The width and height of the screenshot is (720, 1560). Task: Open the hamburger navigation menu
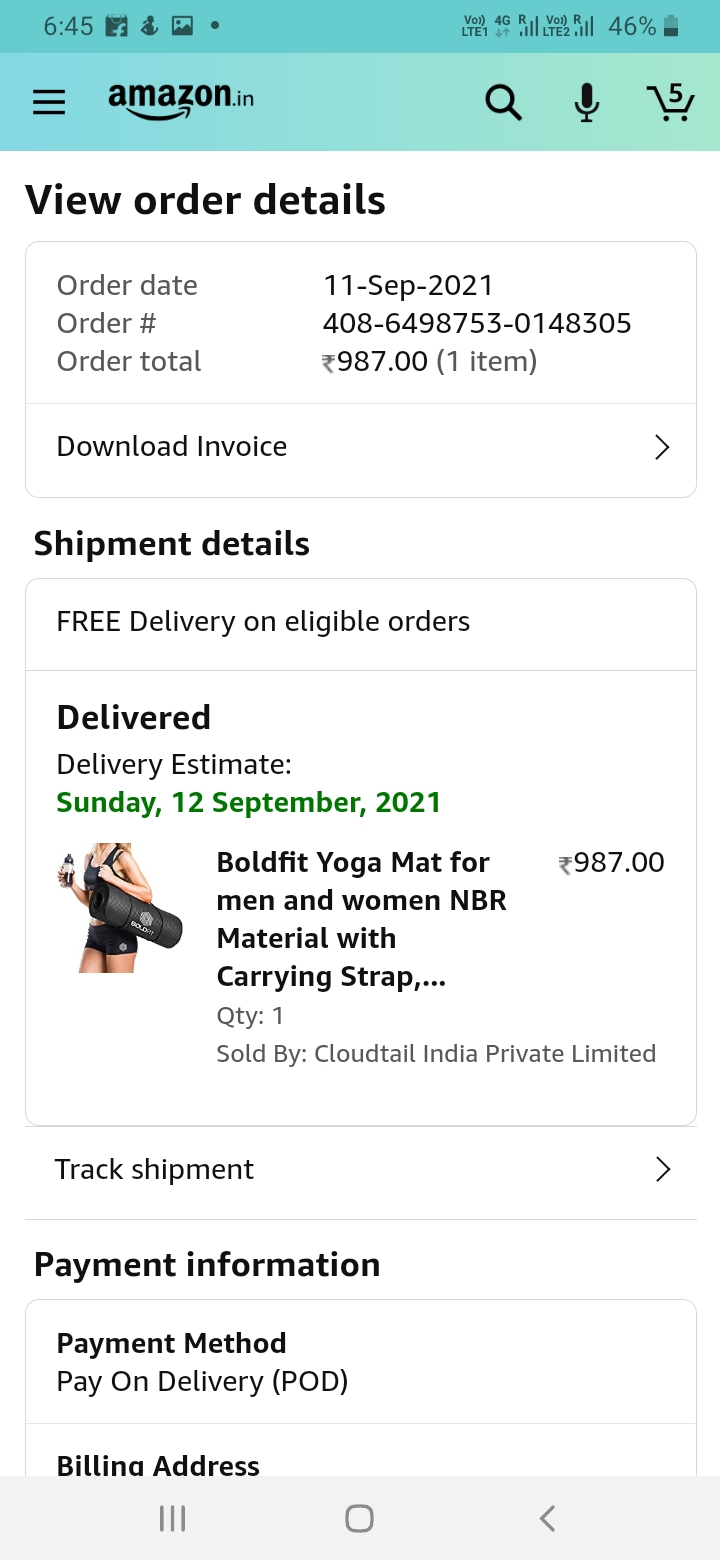coord(49,102)
